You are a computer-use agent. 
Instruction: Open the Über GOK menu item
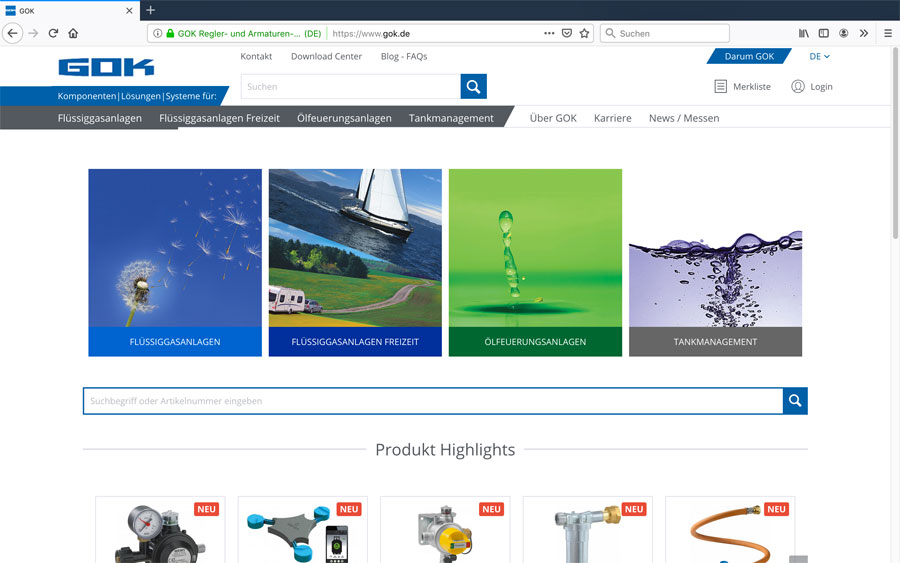pyautogui.click(x=553, y=118)
